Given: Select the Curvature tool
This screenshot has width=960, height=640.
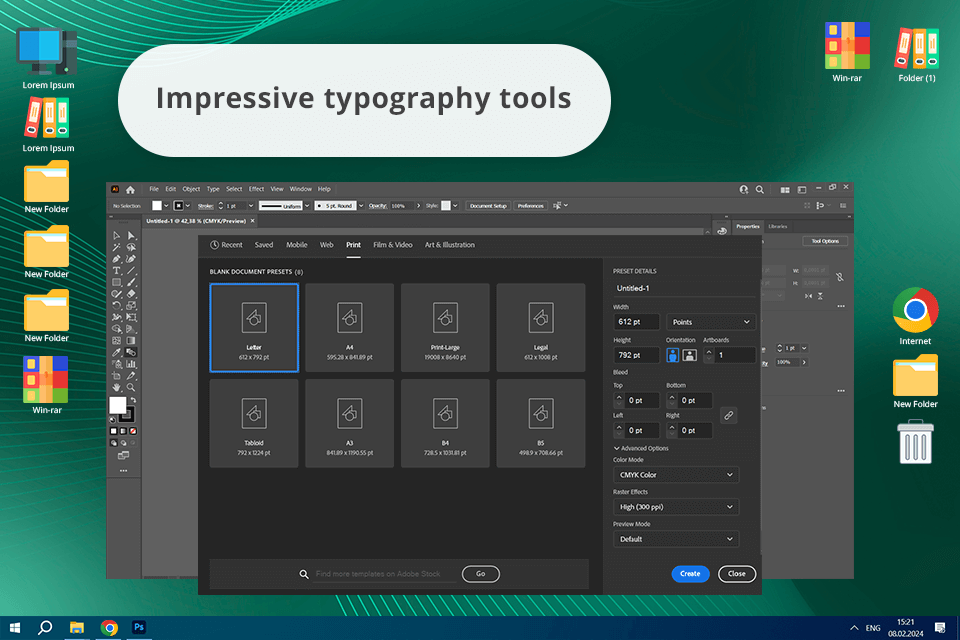Looking at the screenshot, I should 131,258.
